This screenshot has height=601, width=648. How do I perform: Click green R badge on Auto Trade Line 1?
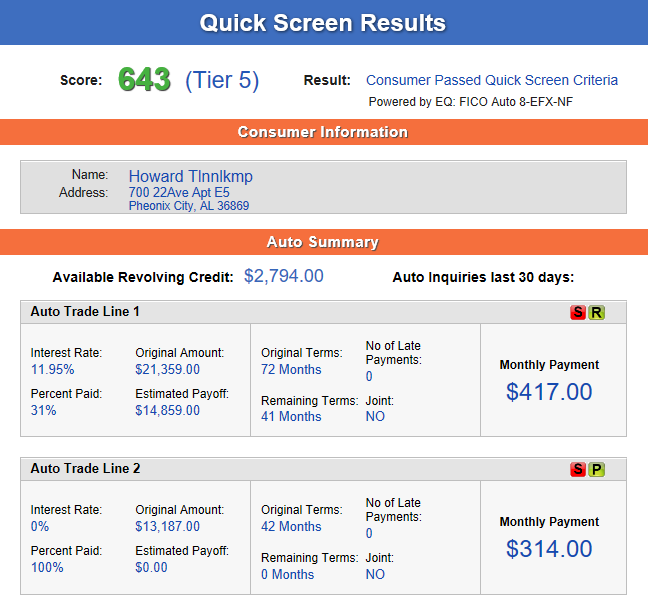pyautogui.click(x=597, y=313)
